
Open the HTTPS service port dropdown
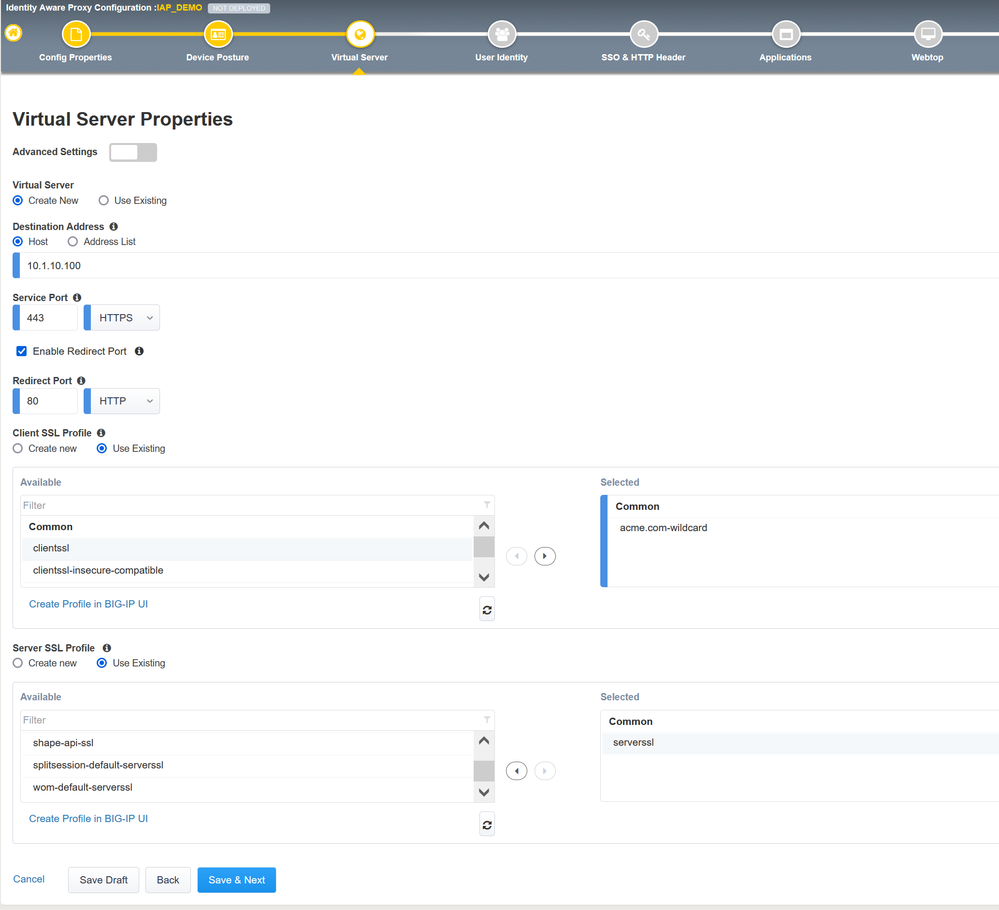pos(122,318)
